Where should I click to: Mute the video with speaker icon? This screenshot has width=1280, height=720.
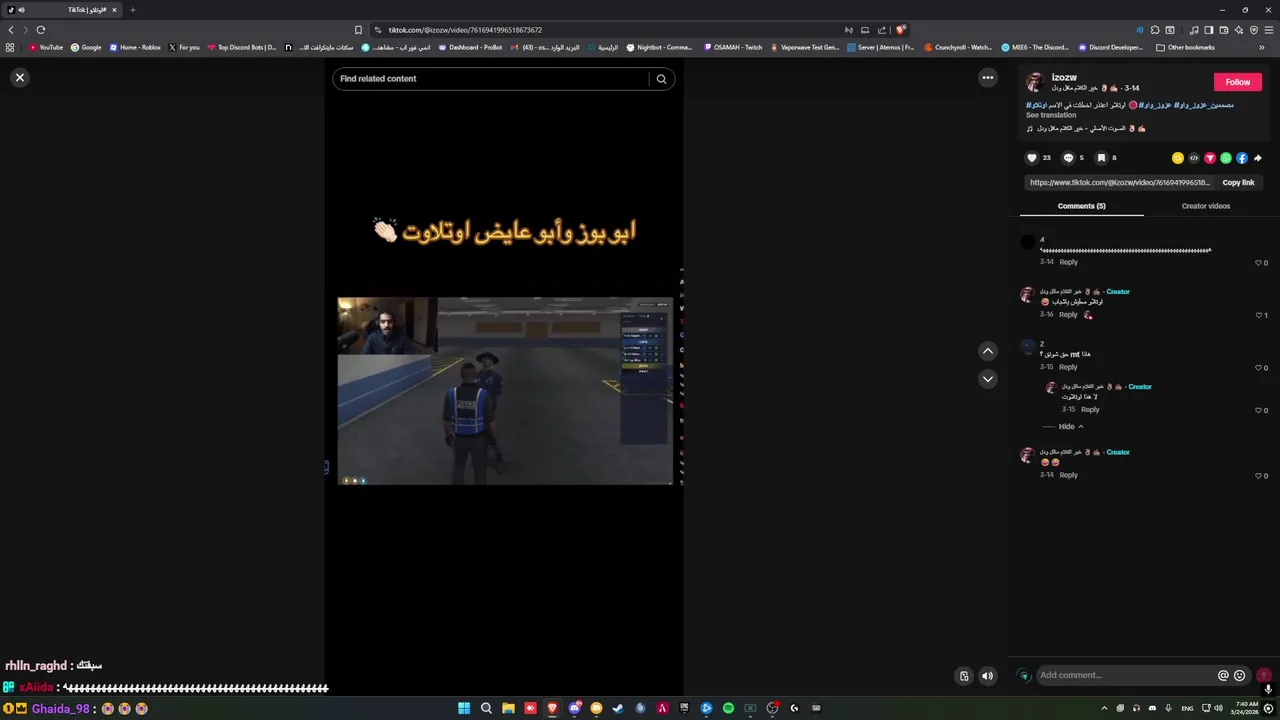tap(987, 676)
